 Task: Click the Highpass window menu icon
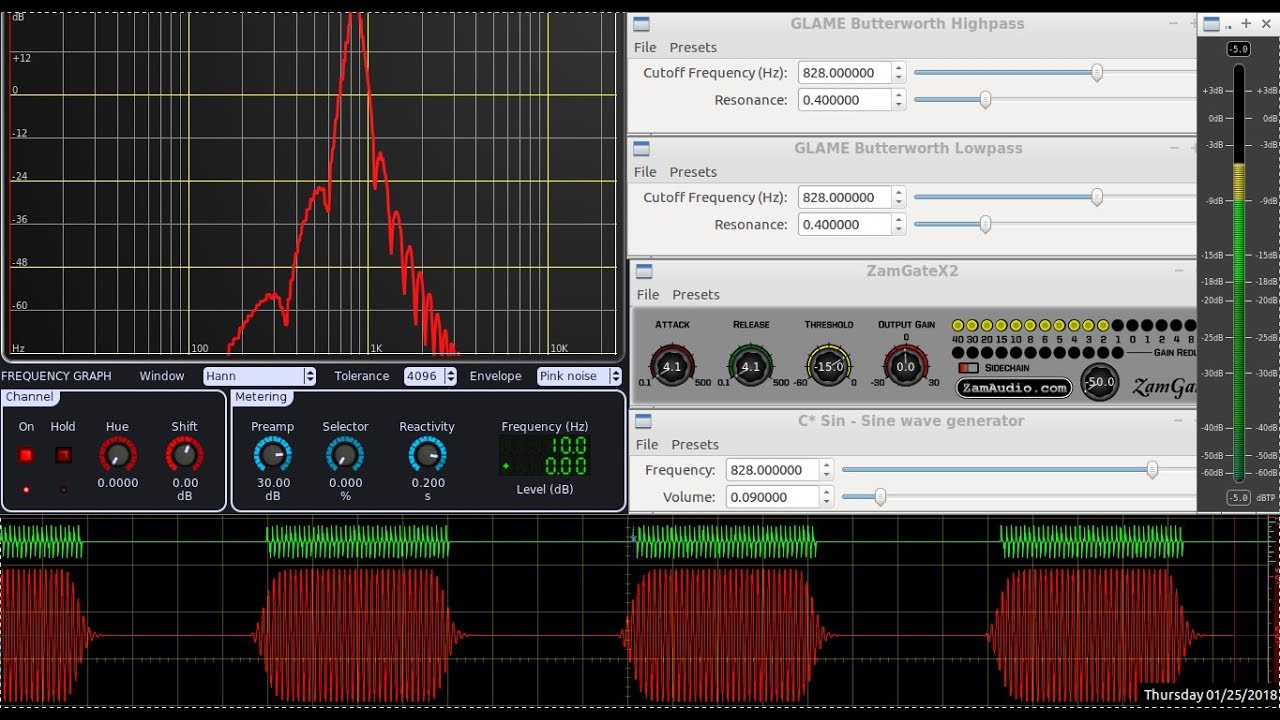[x=642, y=24]
